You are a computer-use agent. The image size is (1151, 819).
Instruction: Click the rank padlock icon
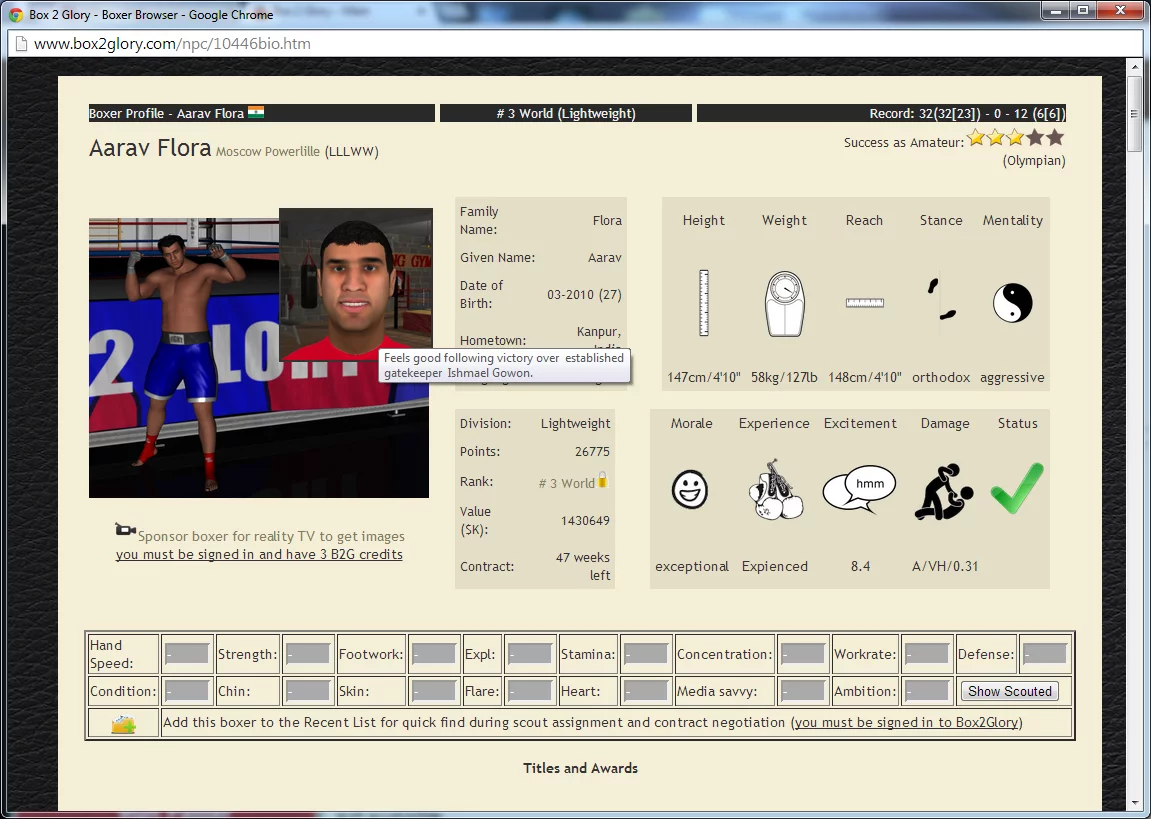point(603,481)
